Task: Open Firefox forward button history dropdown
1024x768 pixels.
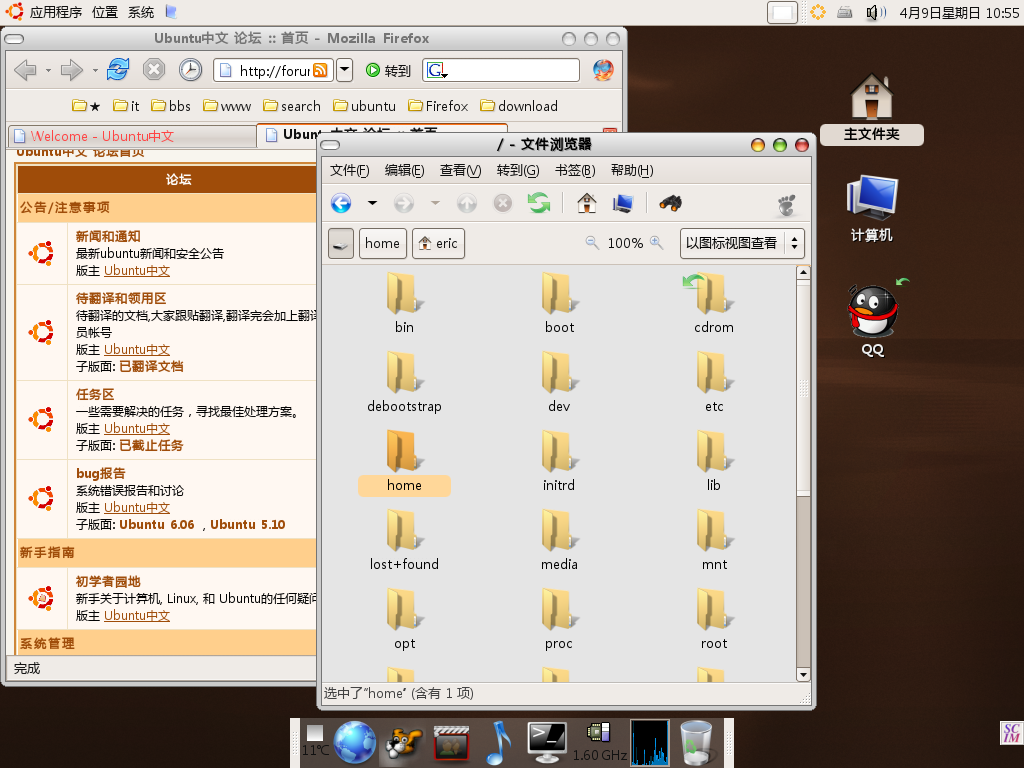Action: point(95,70)
